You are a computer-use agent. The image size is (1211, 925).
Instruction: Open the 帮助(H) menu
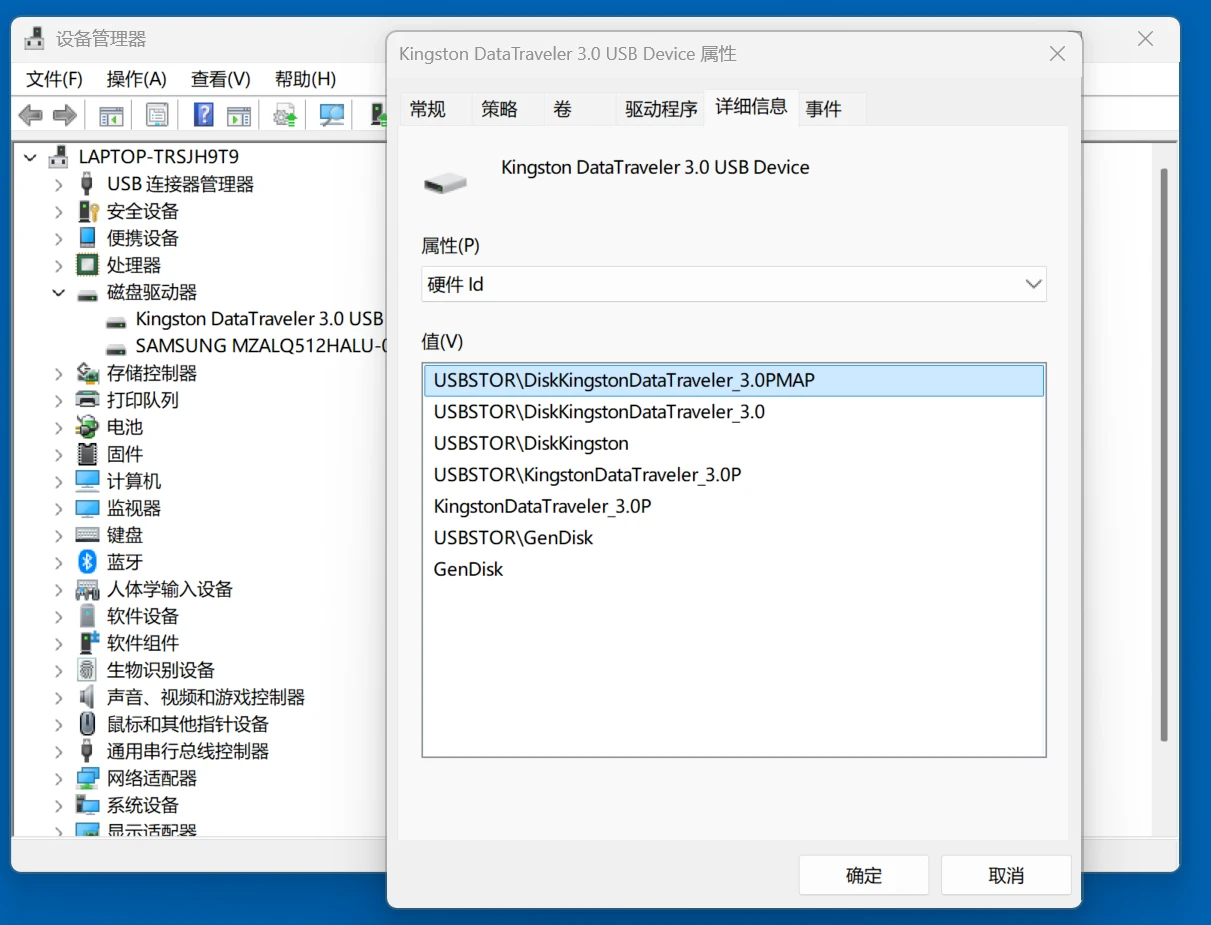pos(305,79)
